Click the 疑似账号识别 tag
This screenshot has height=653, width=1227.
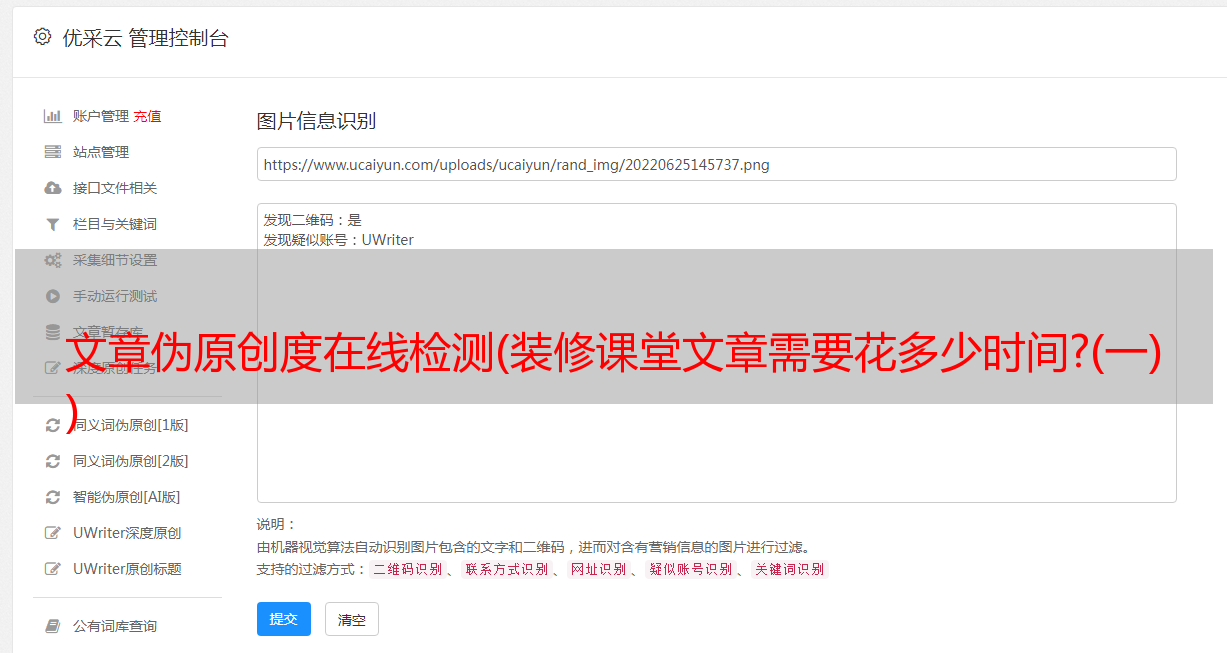(x=690, y=569)
